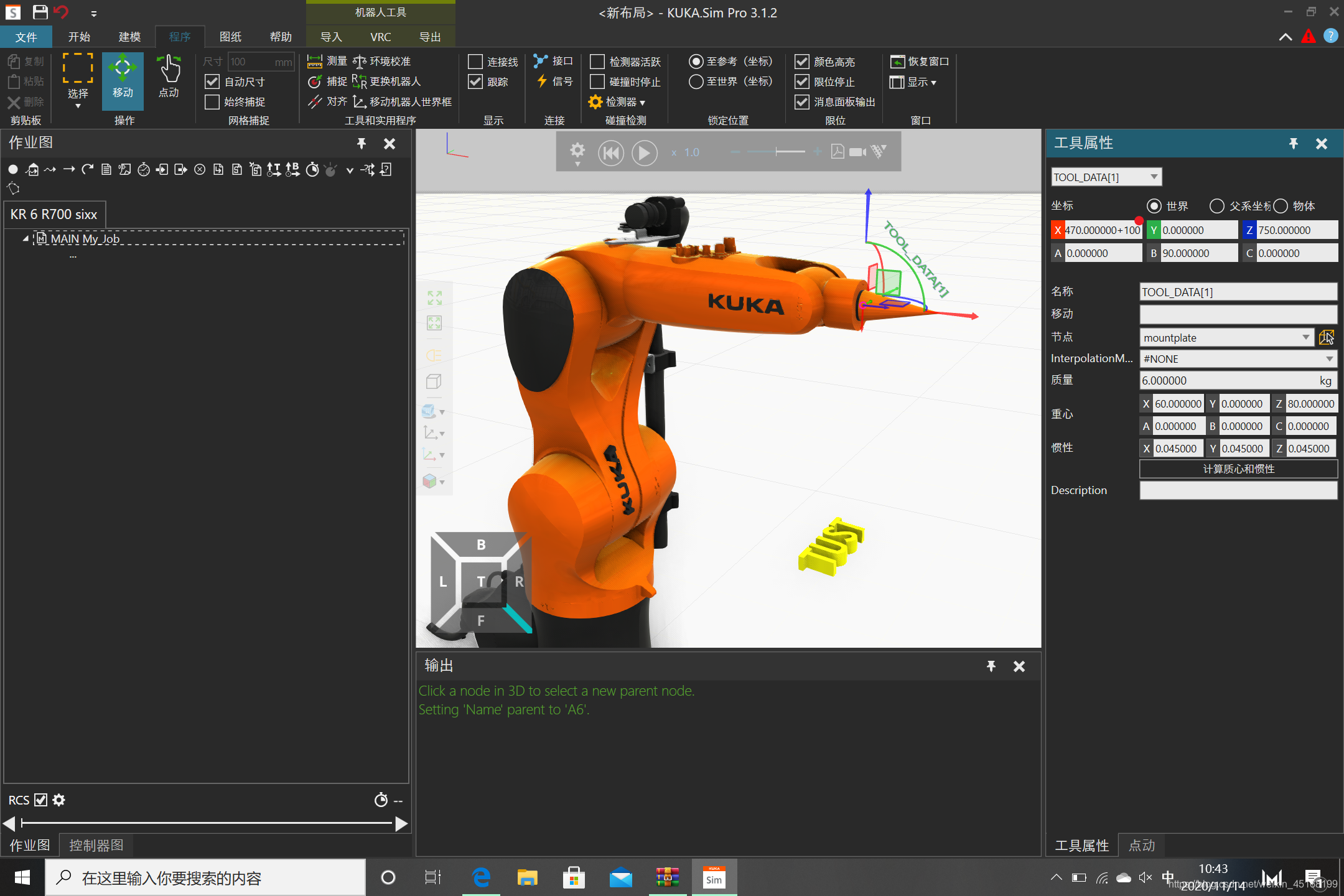Click the simulation speed slider

[776, 152]
